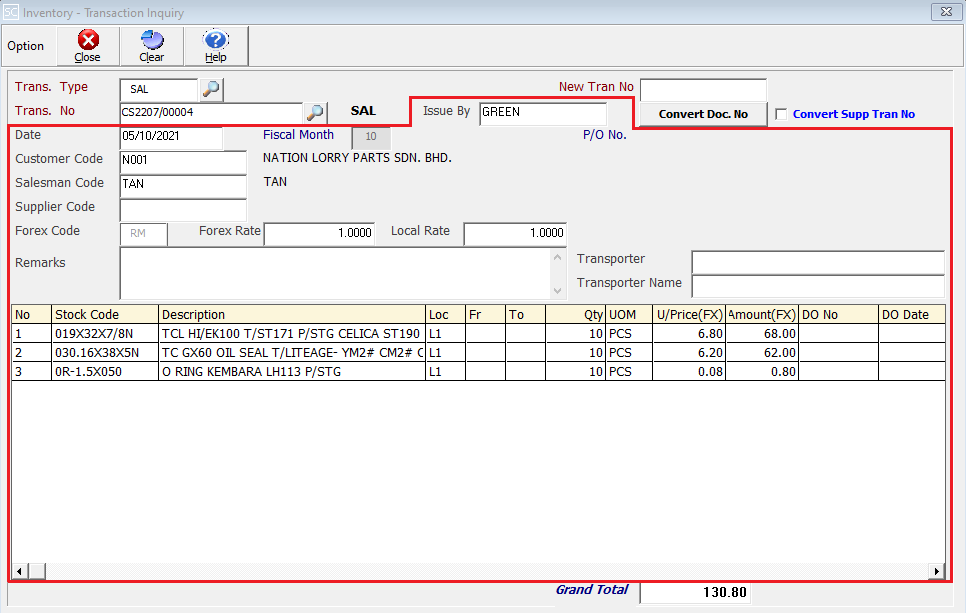Click inside the Remarks text box
966x613 pixels.
coord(336,274)
